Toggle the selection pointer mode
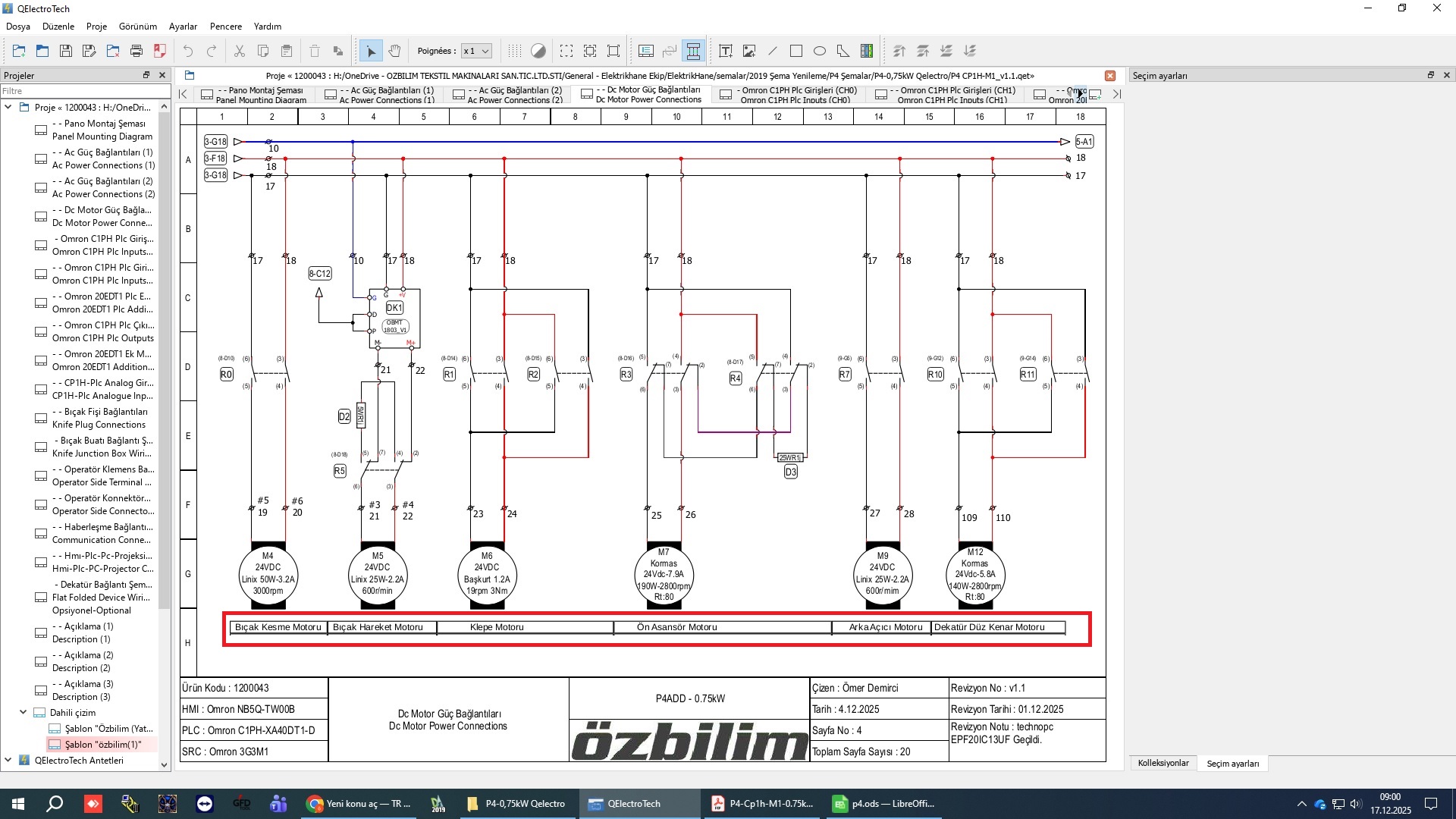This screenshot has height=819, width=1456. 371,51
